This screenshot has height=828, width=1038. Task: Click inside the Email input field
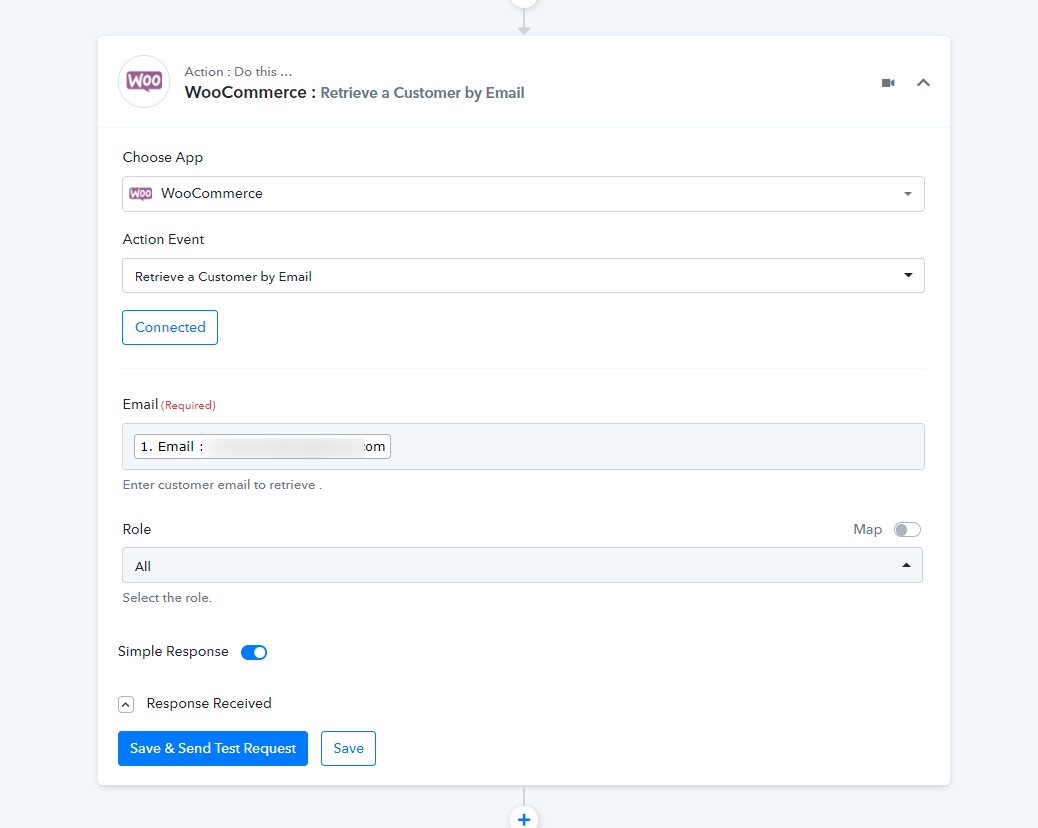click(523, 446)
